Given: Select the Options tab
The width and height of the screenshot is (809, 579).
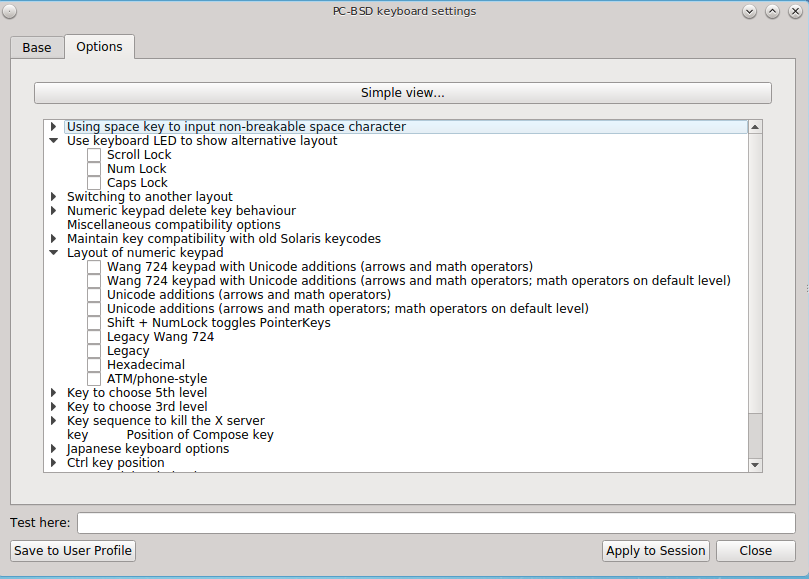Looking at the screenshot, I should (x=99, y=46).
